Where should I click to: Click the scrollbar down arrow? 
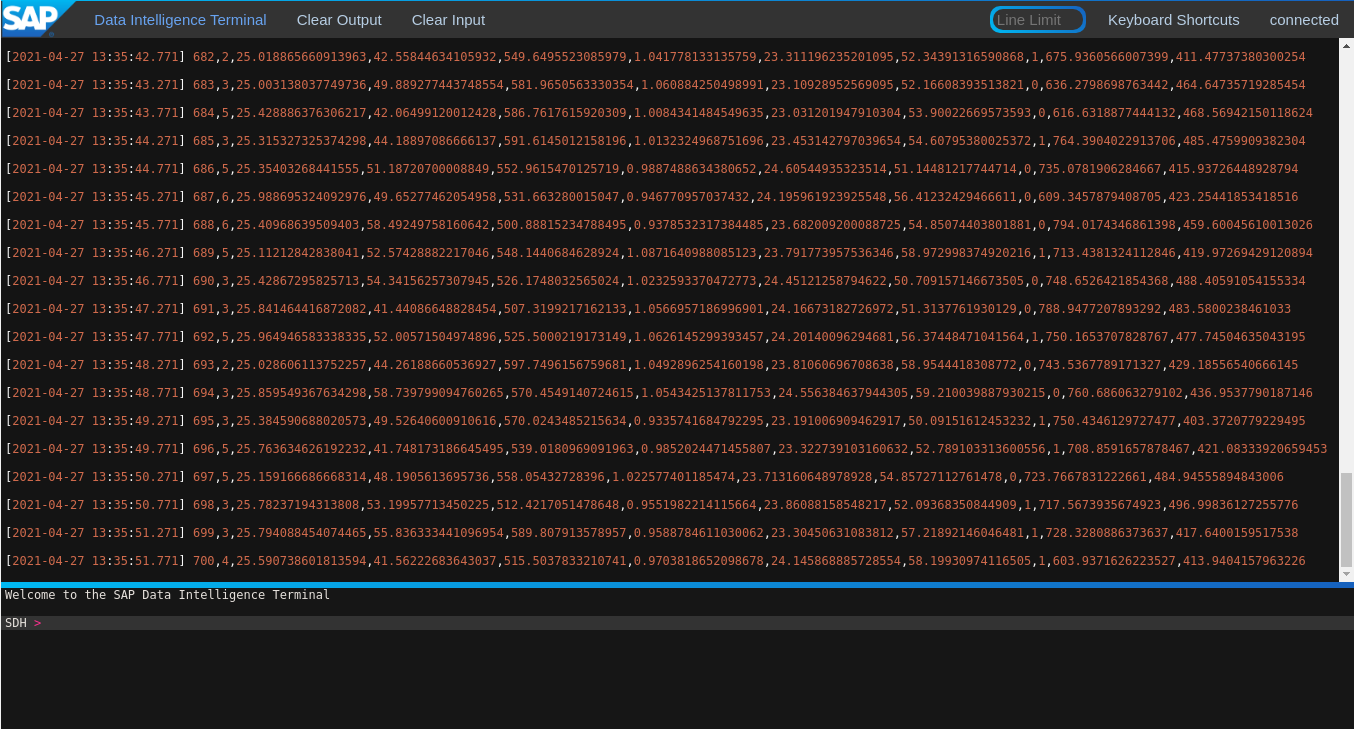[1345, 574]
